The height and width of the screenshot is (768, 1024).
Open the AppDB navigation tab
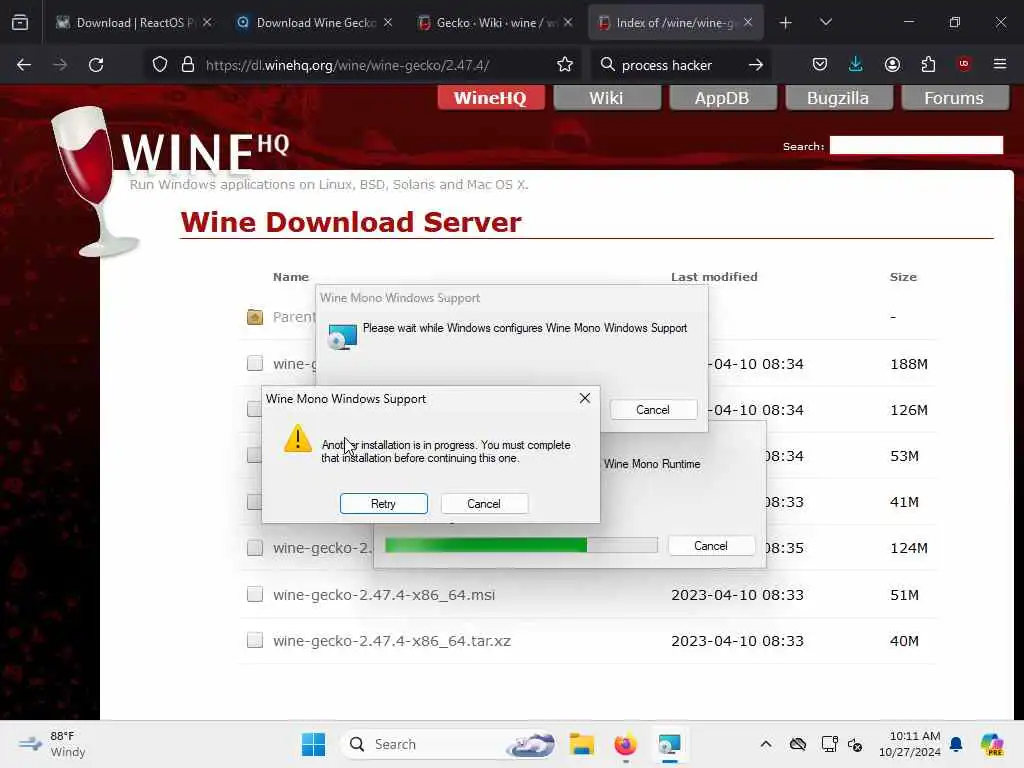(722, 98)
